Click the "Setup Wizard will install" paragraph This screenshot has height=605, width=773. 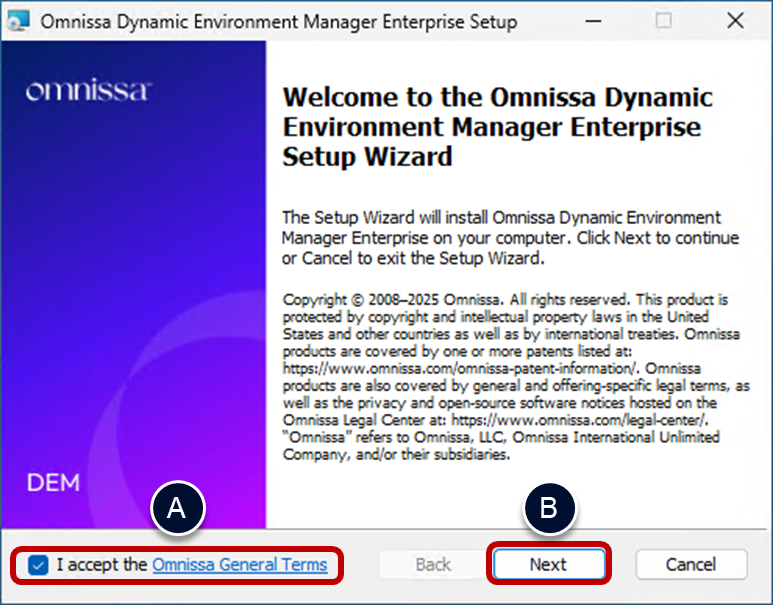coord(510,237)
